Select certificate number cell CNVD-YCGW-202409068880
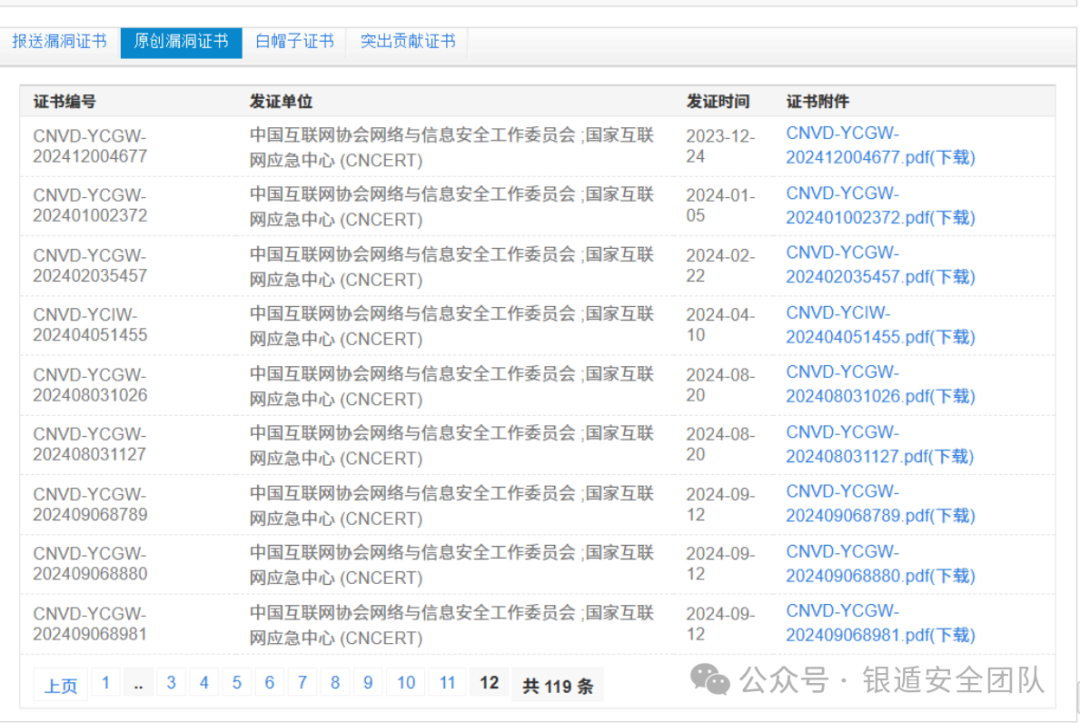 [x=90, y=563]
